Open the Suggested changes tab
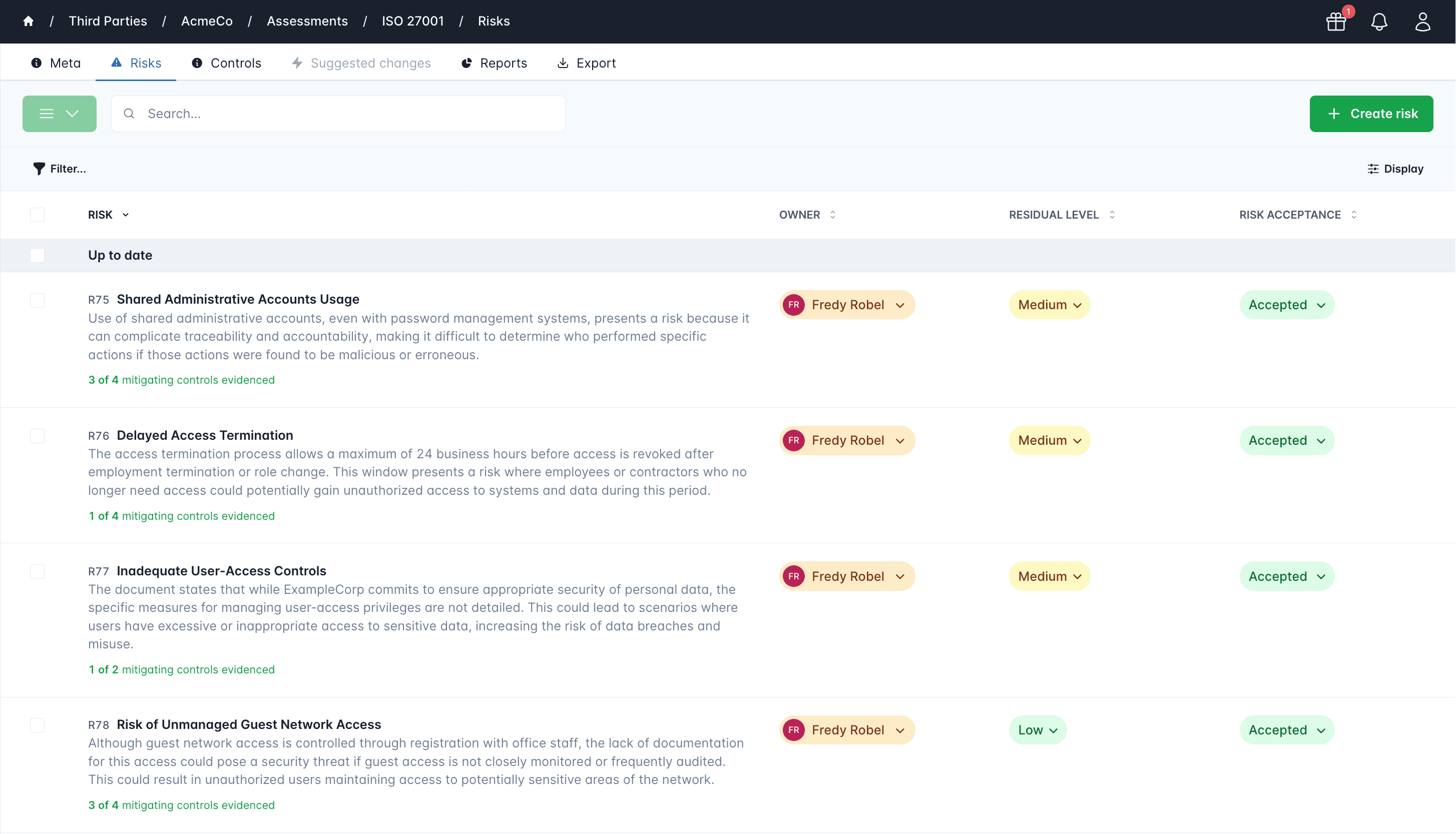This screenshot has width=1456, height=834. tap(360, 63)
